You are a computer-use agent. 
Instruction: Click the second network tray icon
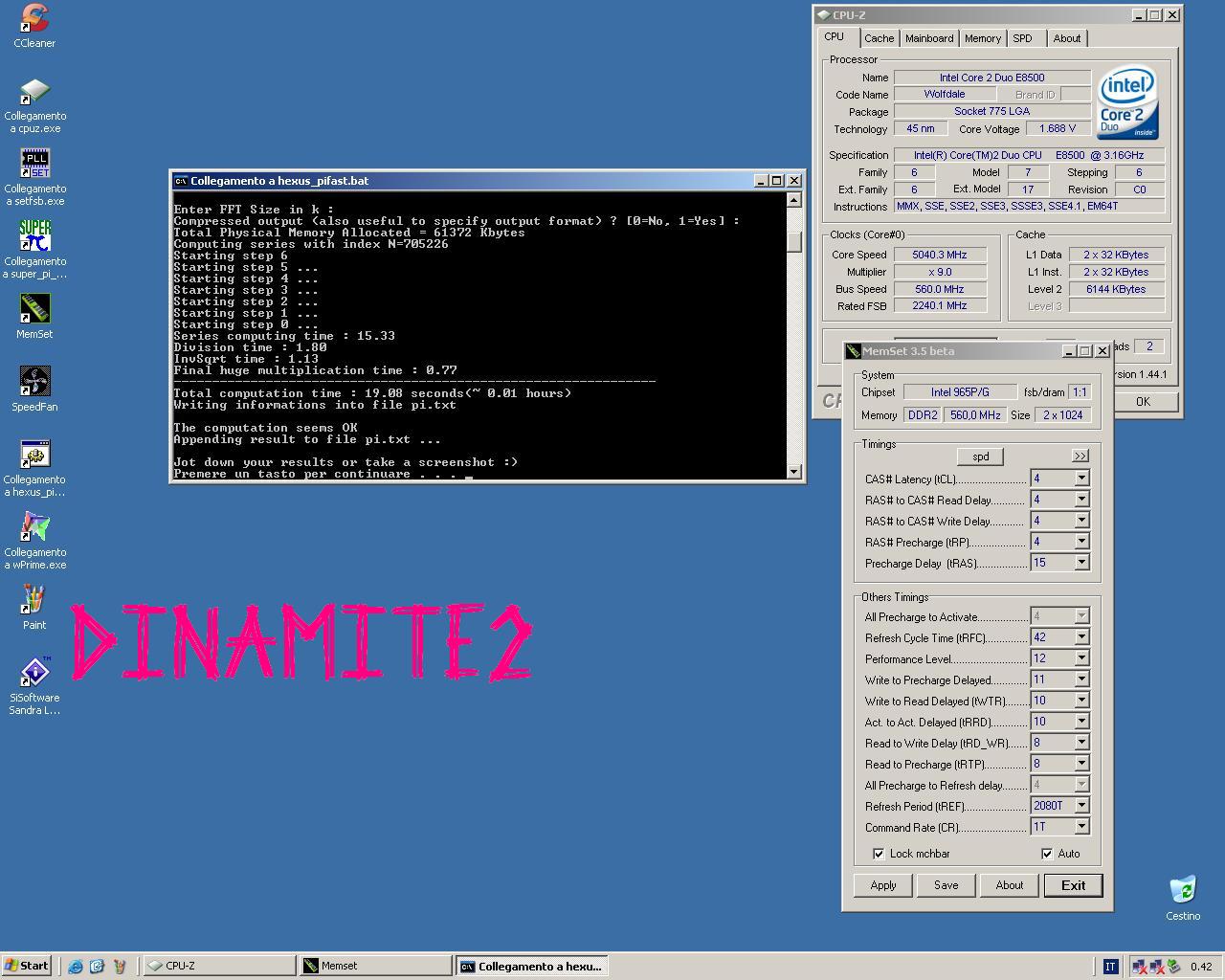[1157, 967]
